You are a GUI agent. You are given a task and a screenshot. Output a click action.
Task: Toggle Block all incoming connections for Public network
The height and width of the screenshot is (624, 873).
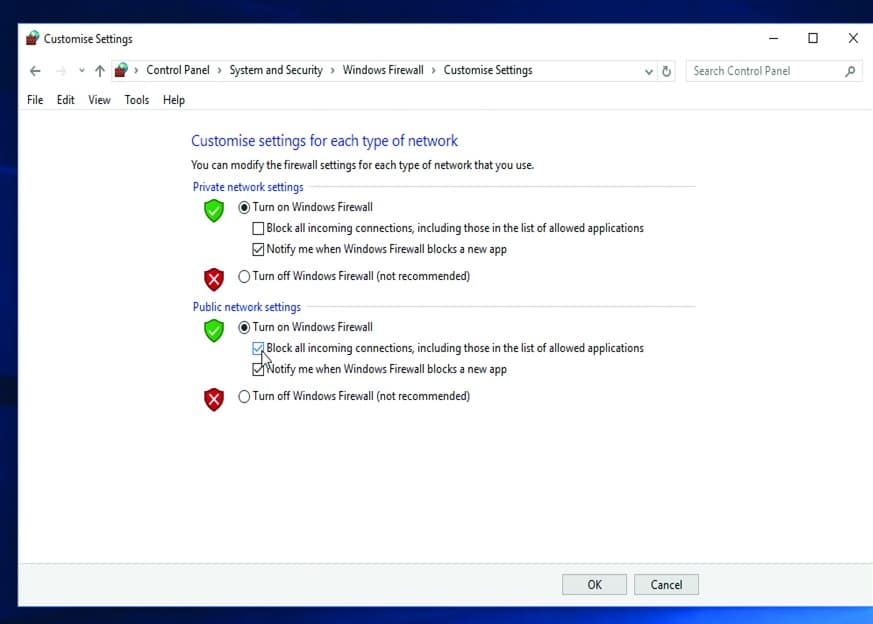tap(259, 349)
